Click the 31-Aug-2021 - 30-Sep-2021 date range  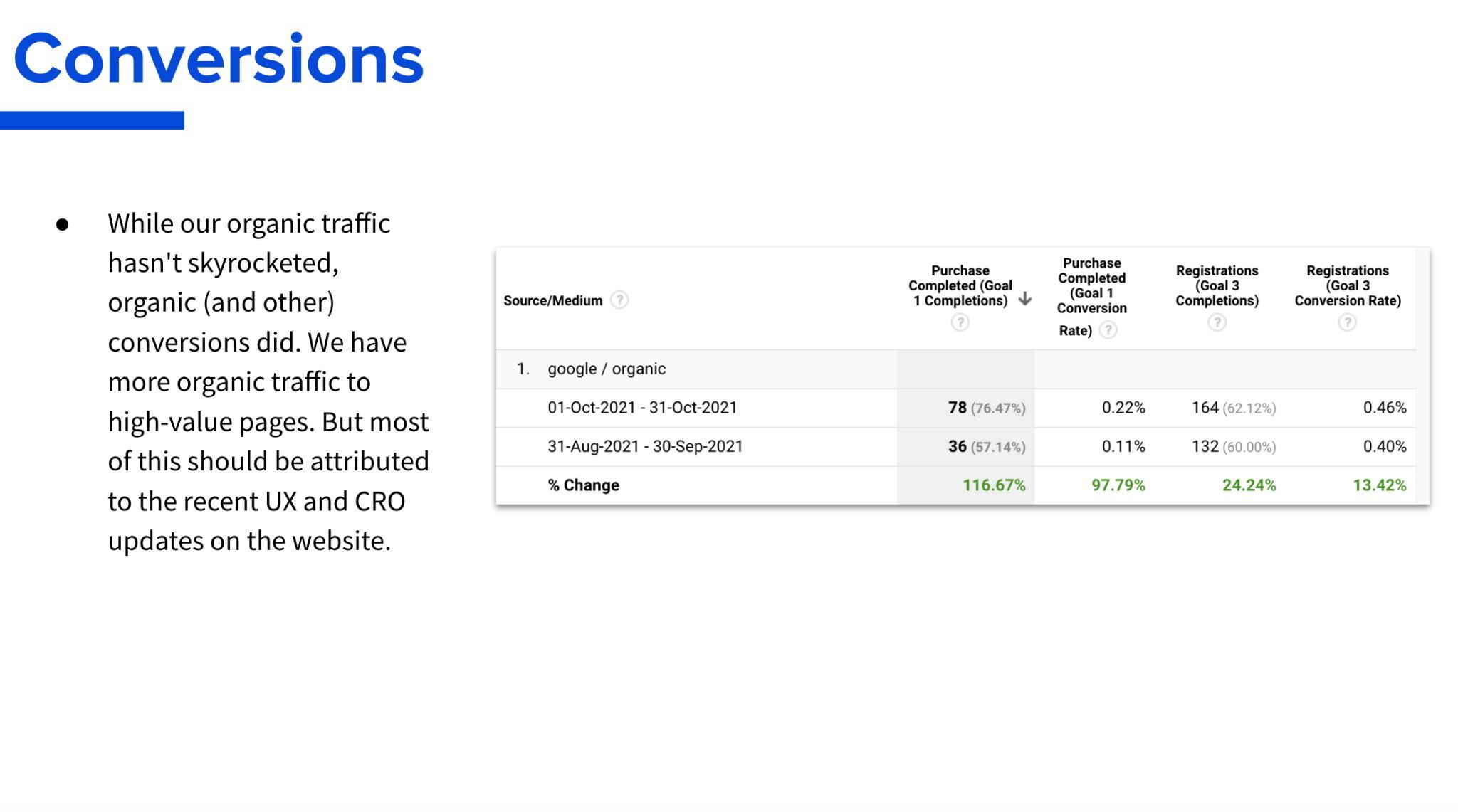tap(645, 446)
